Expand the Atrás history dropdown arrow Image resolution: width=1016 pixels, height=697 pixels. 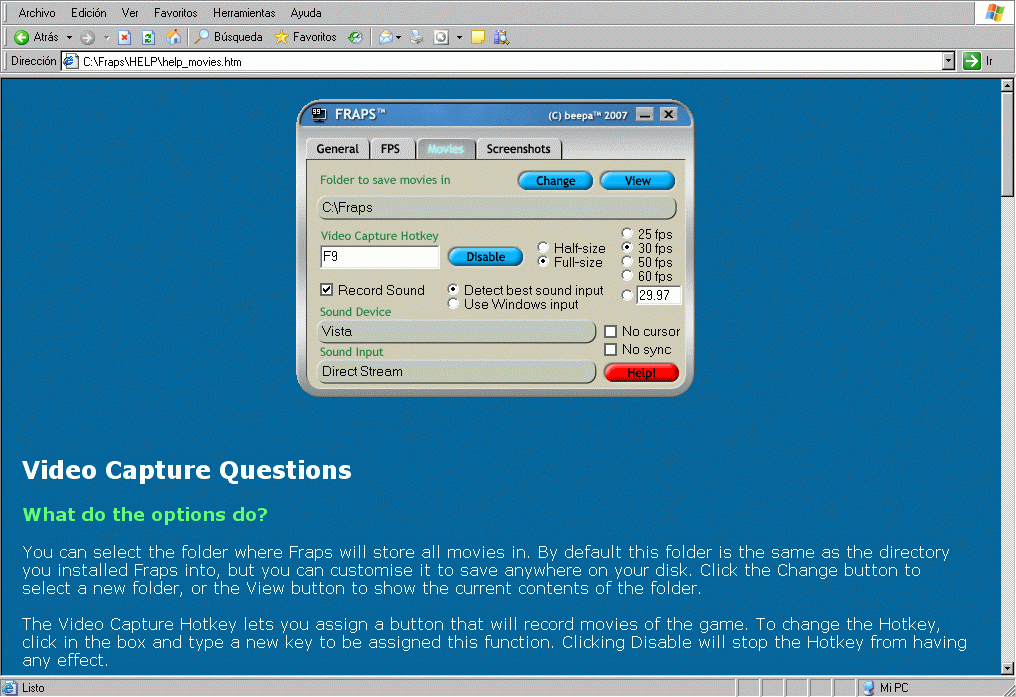(x=69, y=37)
